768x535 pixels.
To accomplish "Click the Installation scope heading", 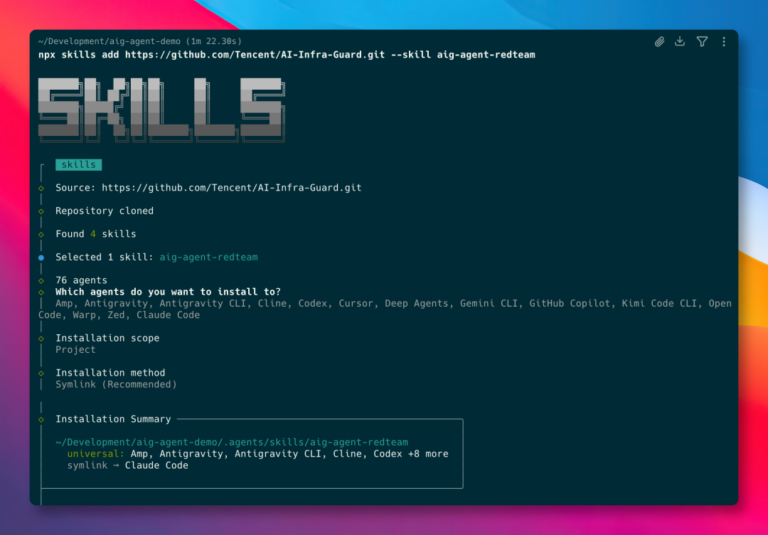I will 107,338.
